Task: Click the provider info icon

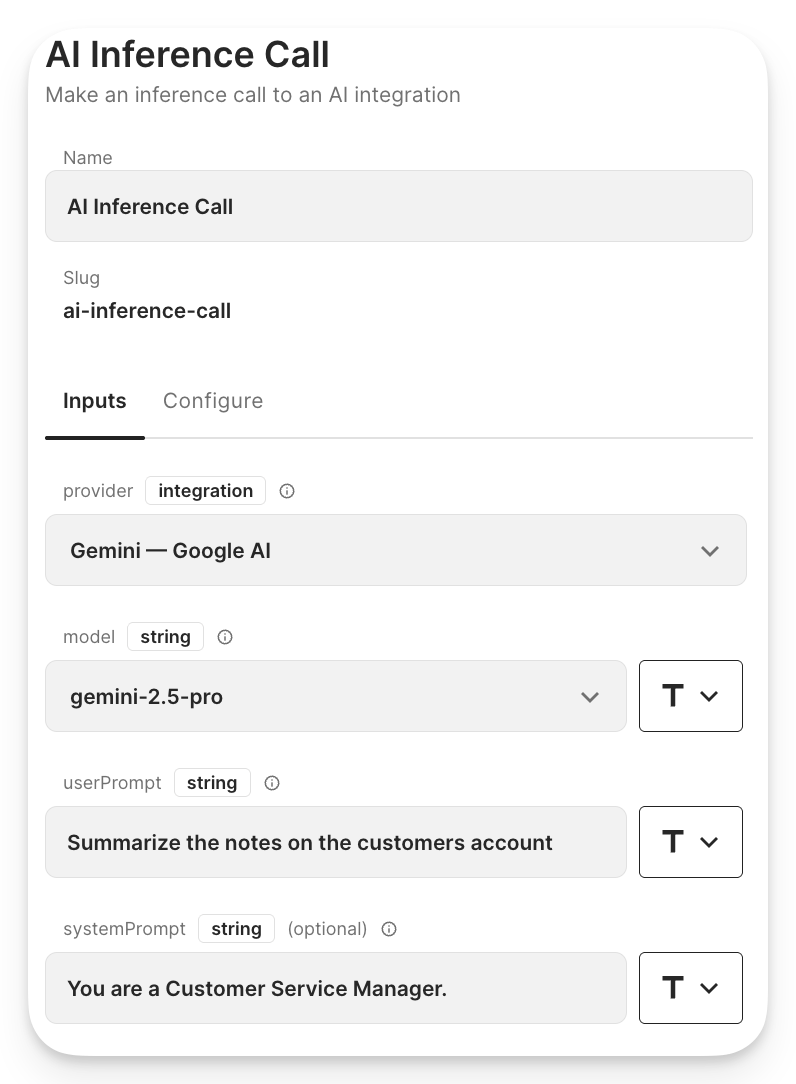Action: pos(287,490)
